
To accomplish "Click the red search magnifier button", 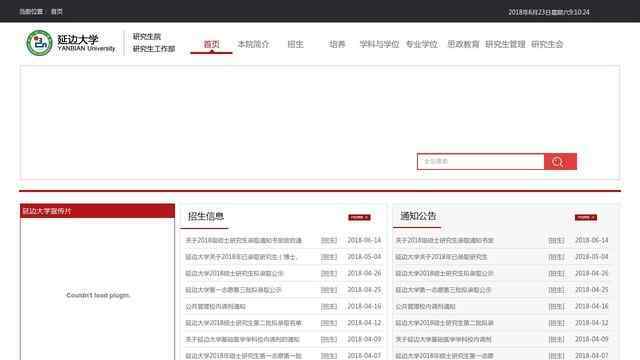I will [x=560, y=162].
